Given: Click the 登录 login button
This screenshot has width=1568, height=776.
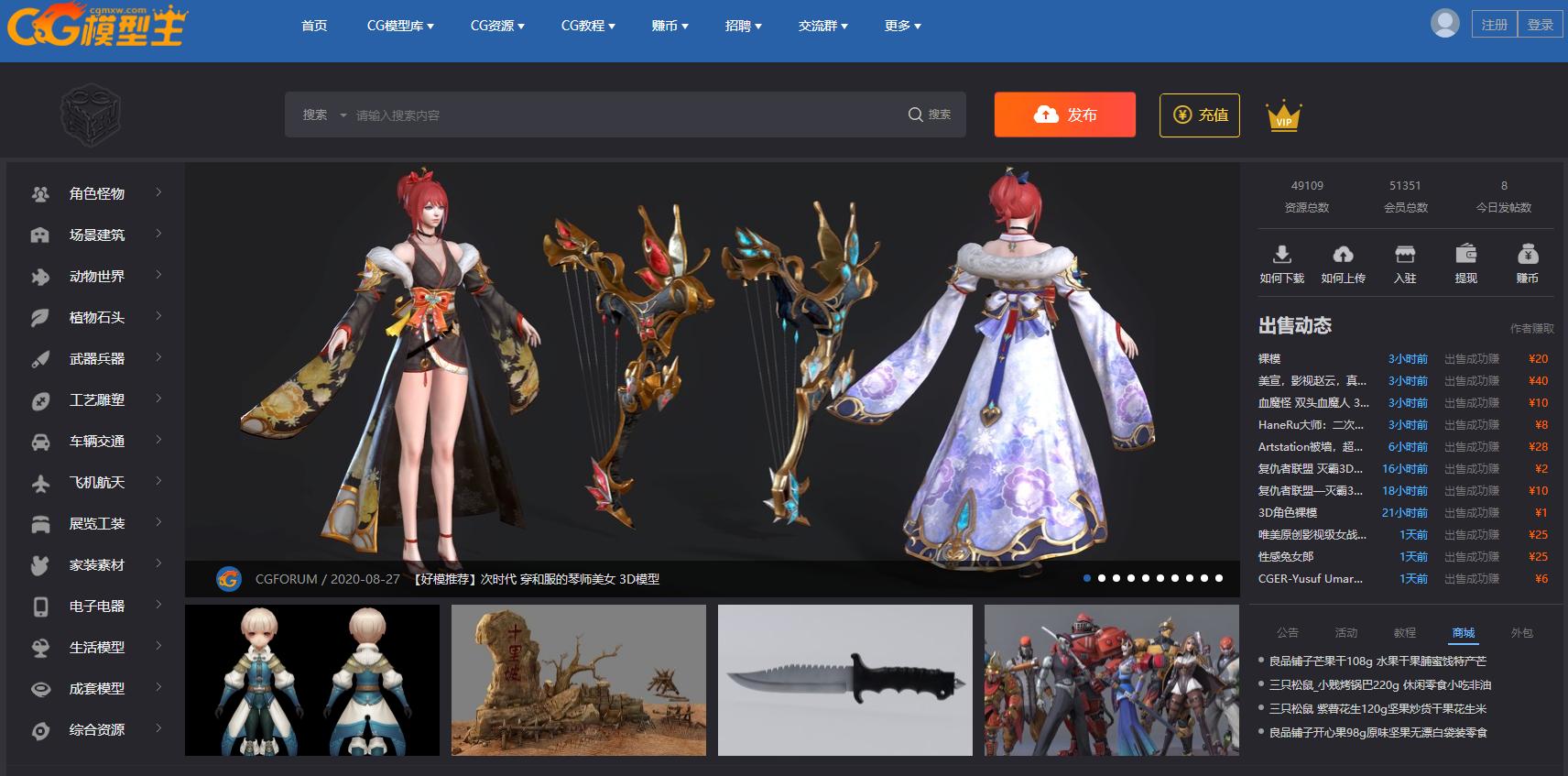Looking at the screenshot, I should click(1541, 25).
